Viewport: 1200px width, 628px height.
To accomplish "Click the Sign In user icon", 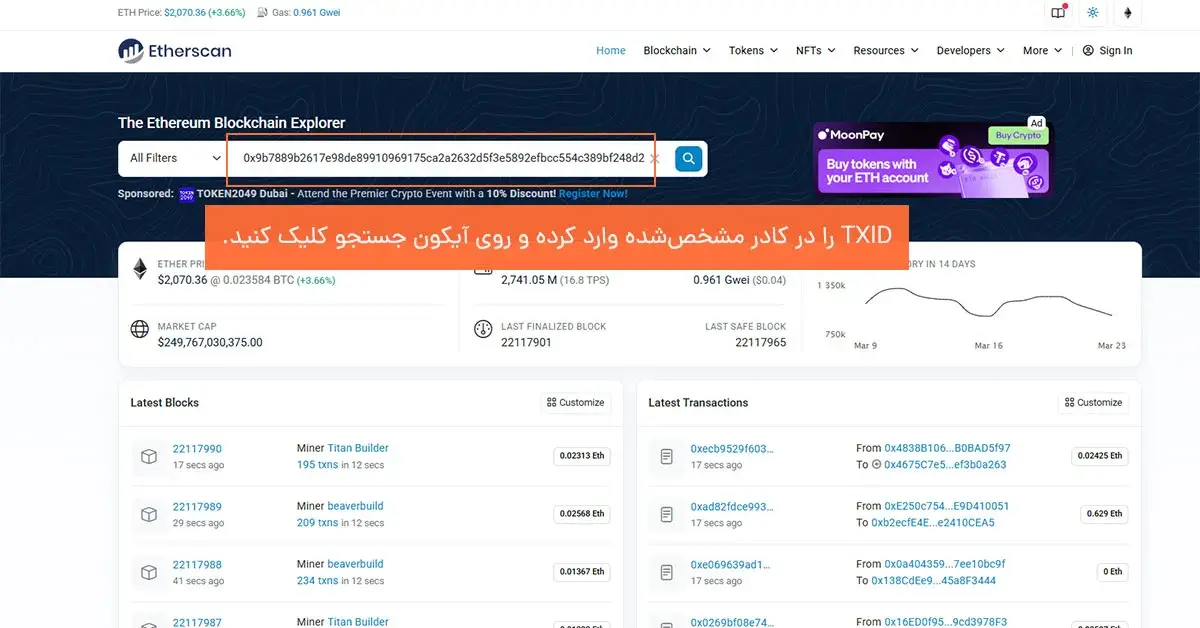I will click(1088, 50).
